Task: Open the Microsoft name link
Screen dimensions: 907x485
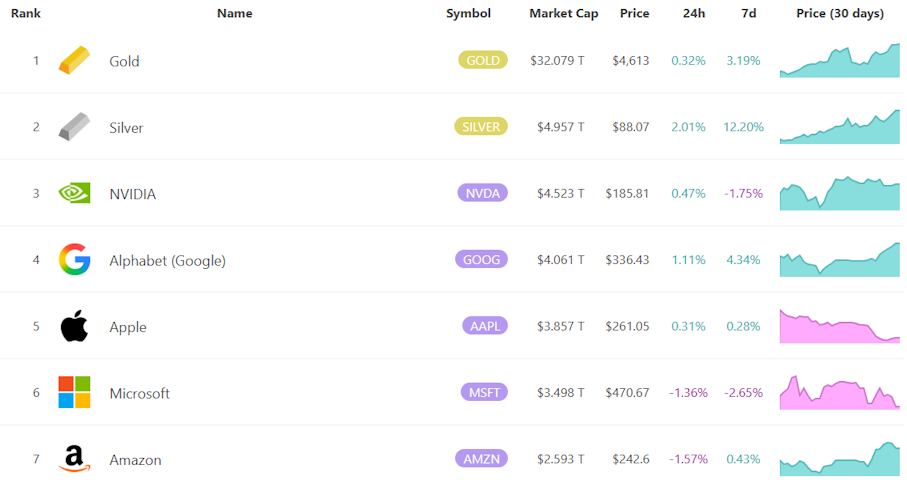Action: pos(139,394)
